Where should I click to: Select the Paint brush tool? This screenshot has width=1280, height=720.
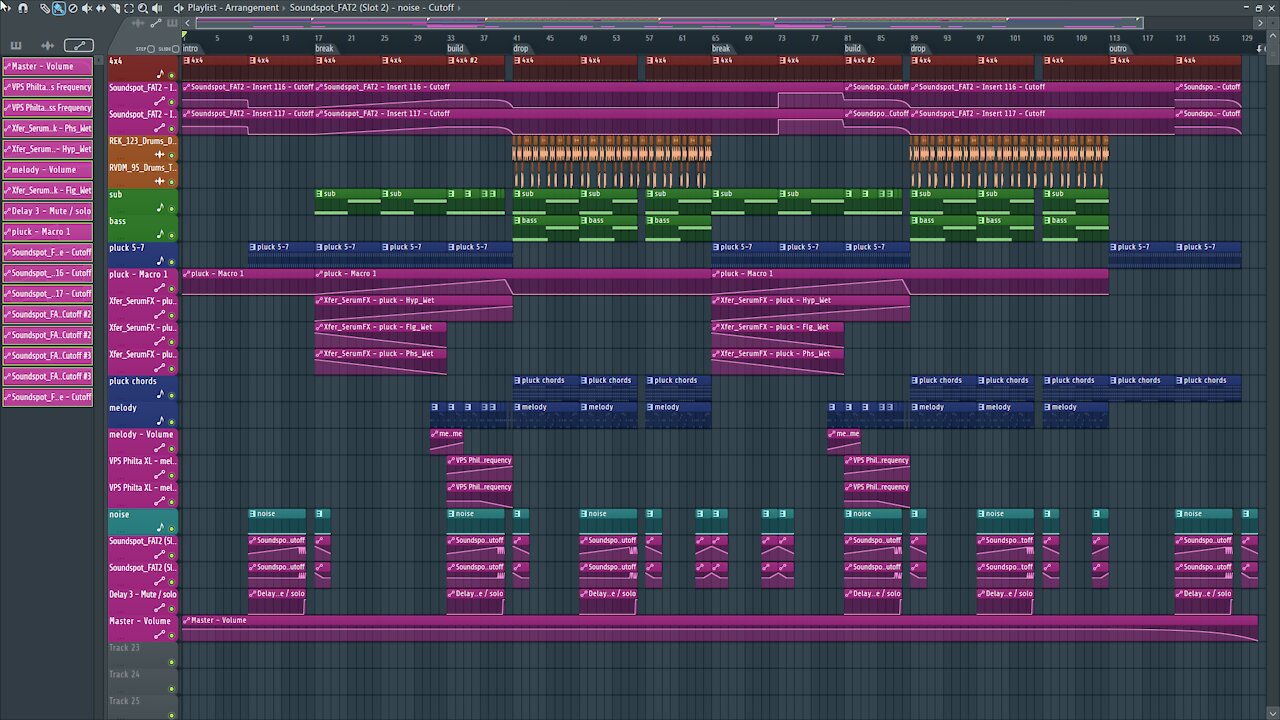59,8
